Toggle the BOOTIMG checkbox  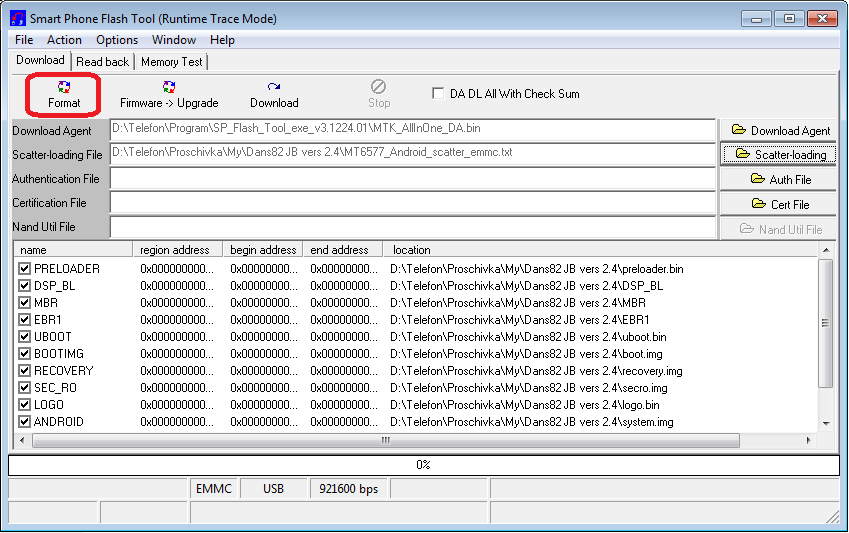[x=24, y=354]
